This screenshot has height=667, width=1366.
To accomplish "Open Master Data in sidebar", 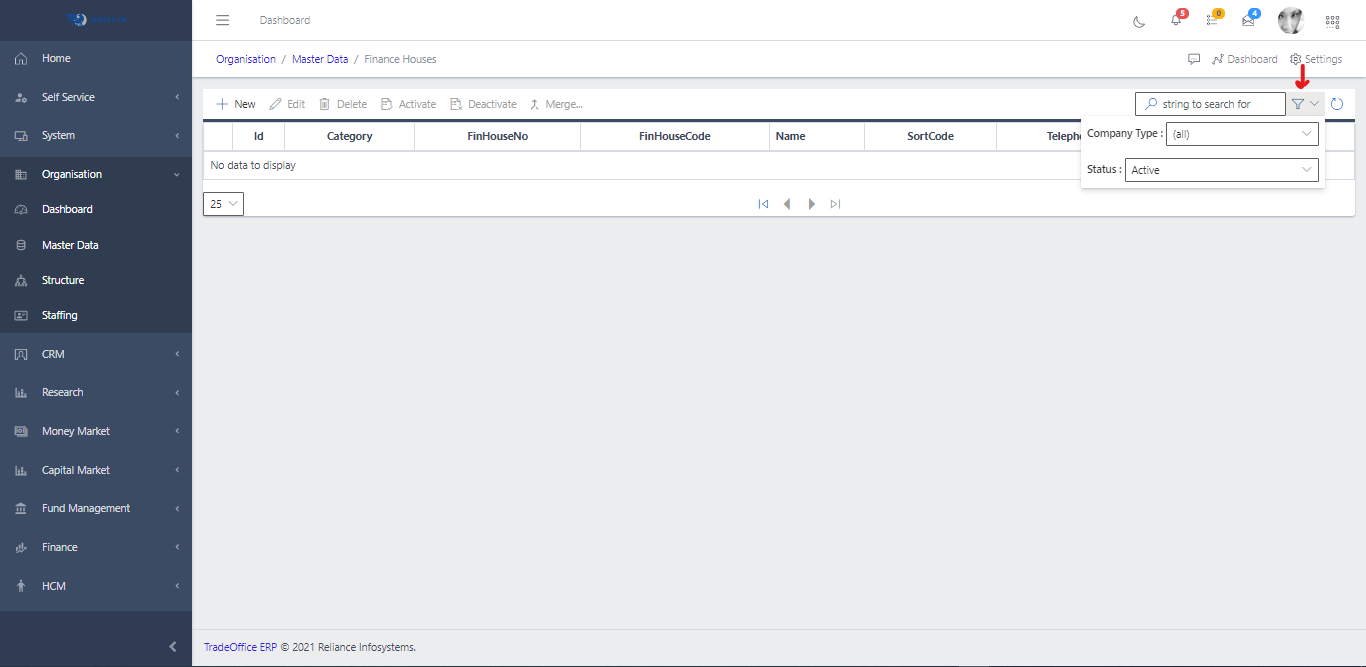I will (70, 245).
